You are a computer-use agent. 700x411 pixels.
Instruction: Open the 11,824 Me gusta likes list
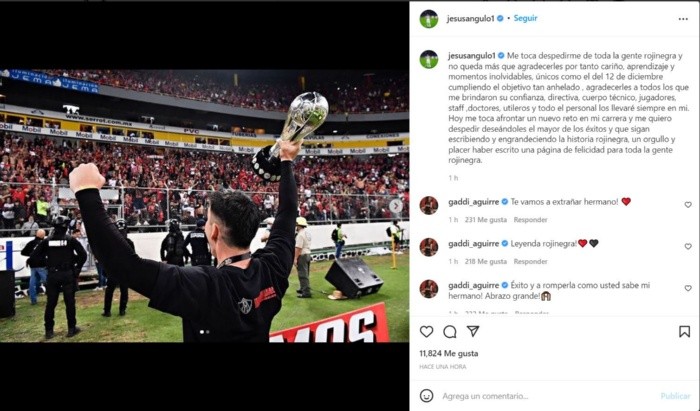coord(449,353)
